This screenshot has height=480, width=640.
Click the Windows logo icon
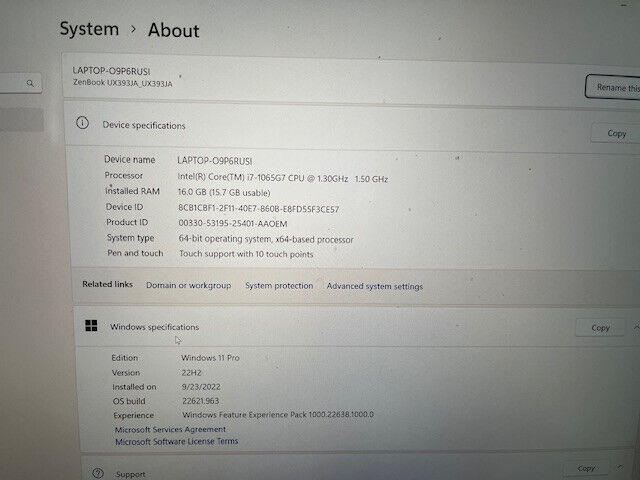tap(91, 325)
